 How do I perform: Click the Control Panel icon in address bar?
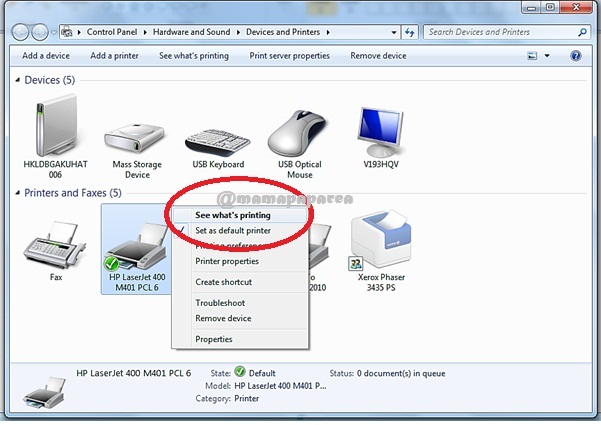point(67,32)
